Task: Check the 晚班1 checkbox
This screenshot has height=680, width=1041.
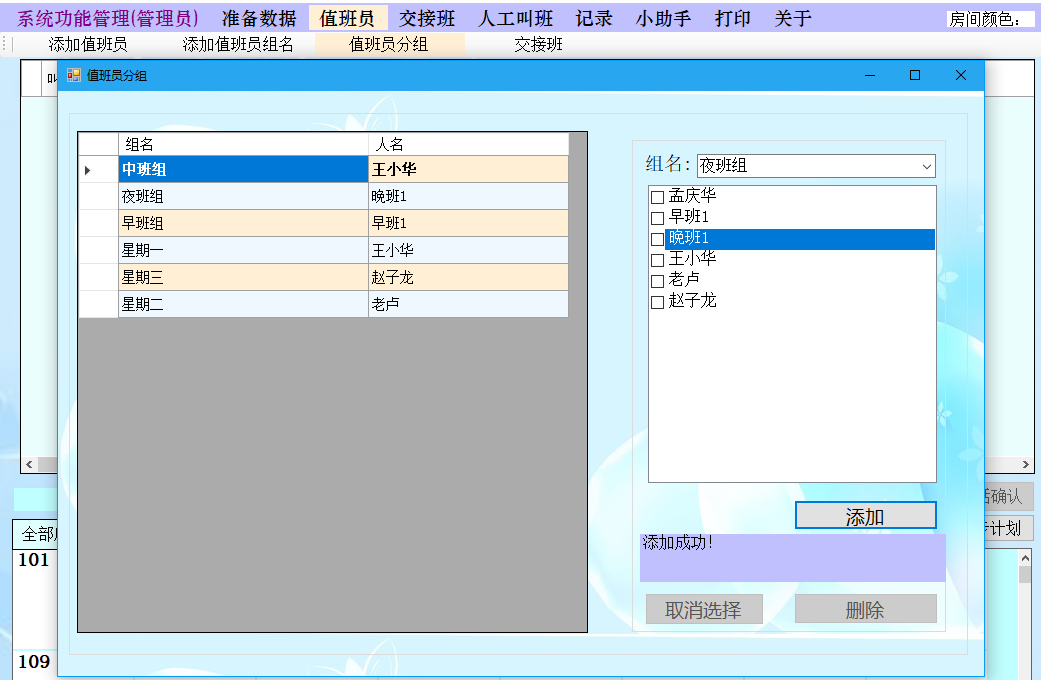Action: coord(657,239)
